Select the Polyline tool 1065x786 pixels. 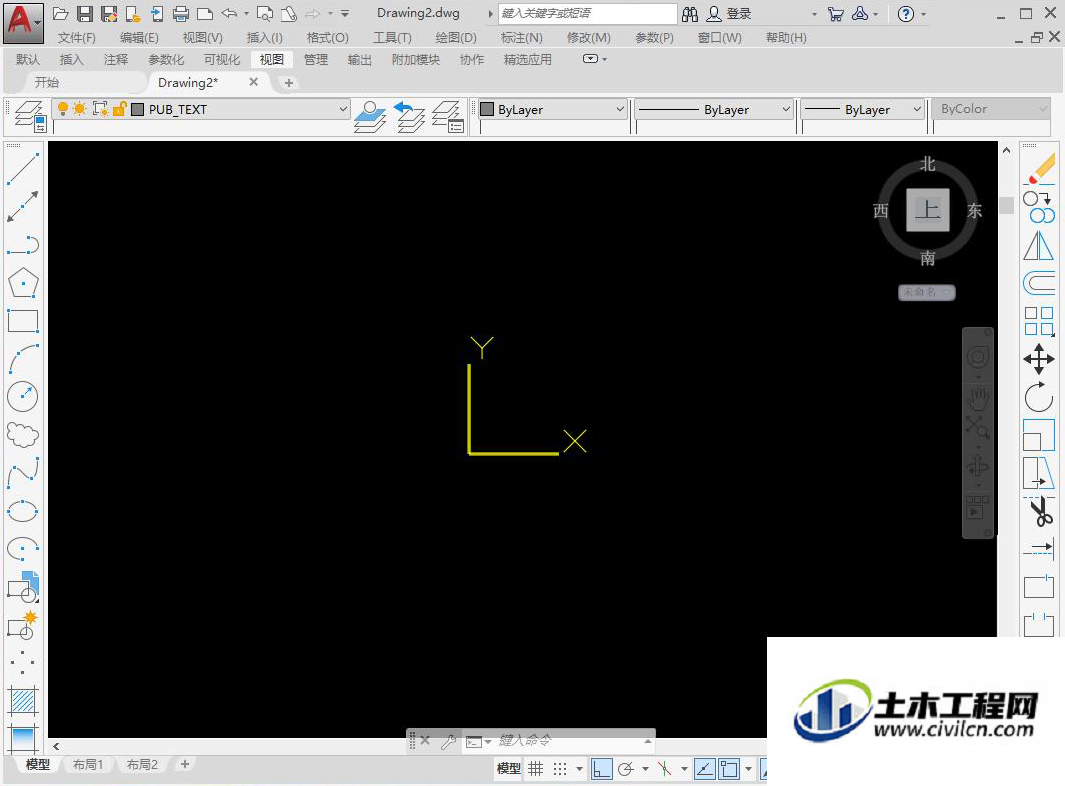23,245
